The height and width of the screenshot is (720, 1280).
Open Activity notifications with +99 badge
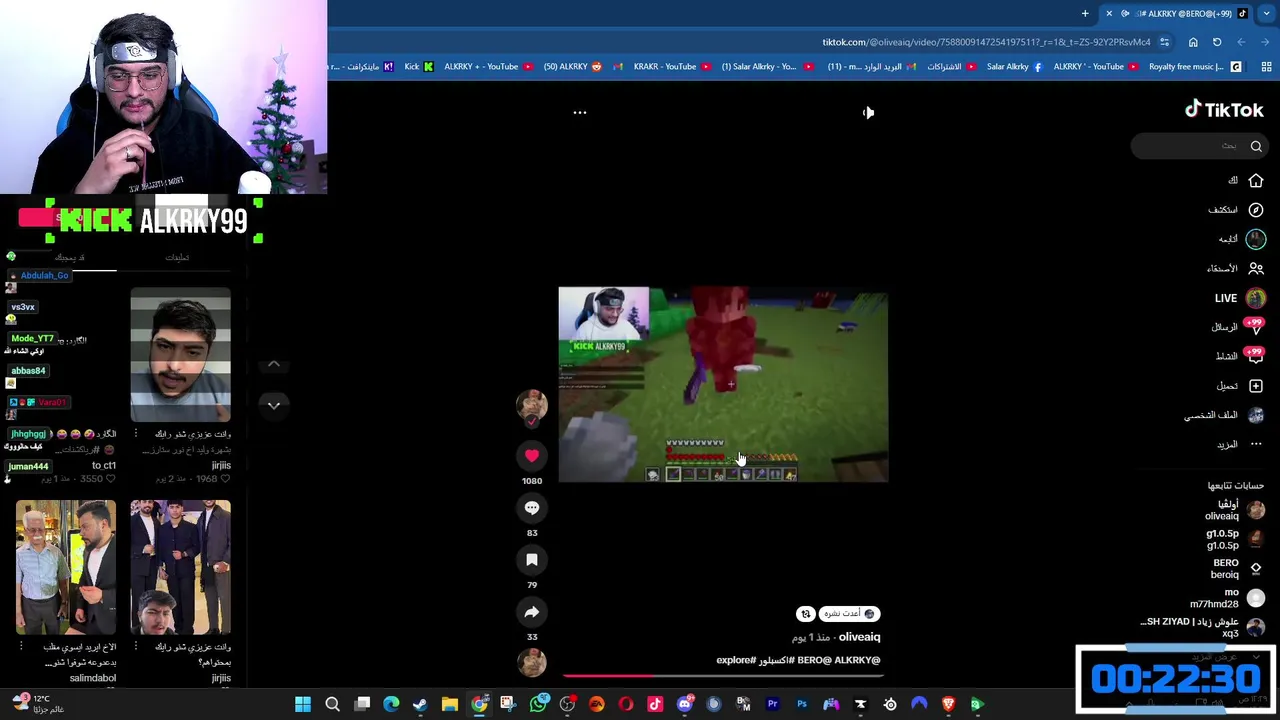1239,356
